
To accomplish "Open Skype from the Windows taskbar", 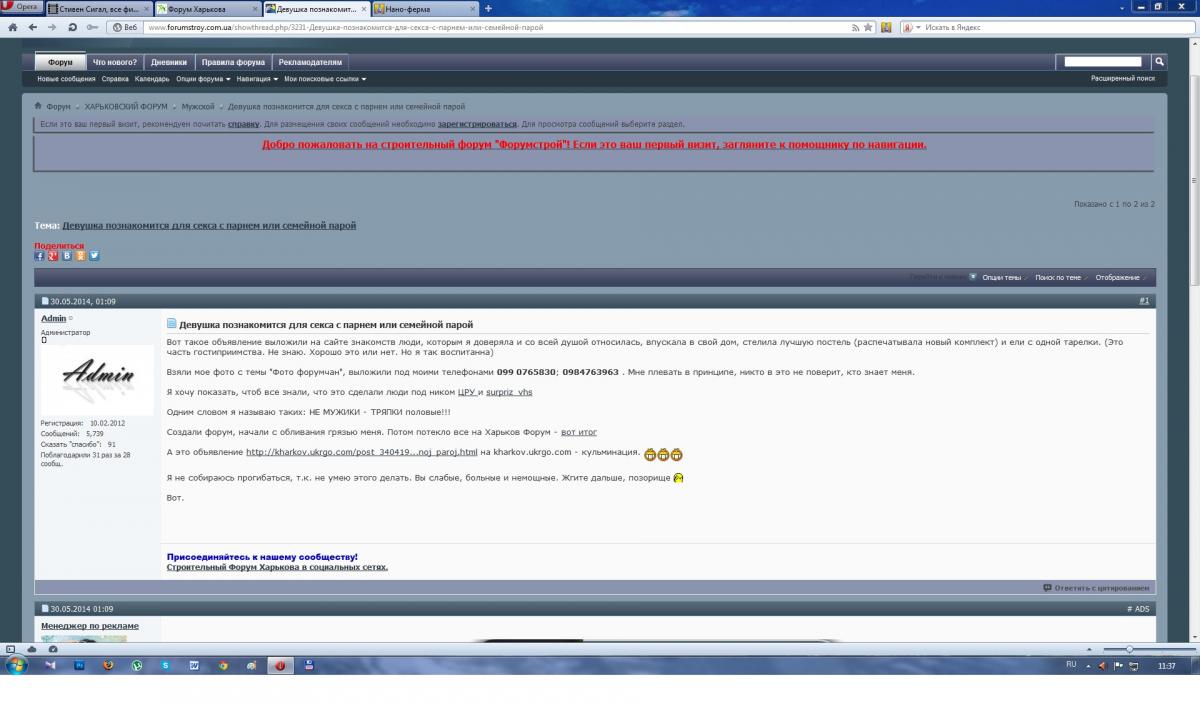I will [165, 665].
